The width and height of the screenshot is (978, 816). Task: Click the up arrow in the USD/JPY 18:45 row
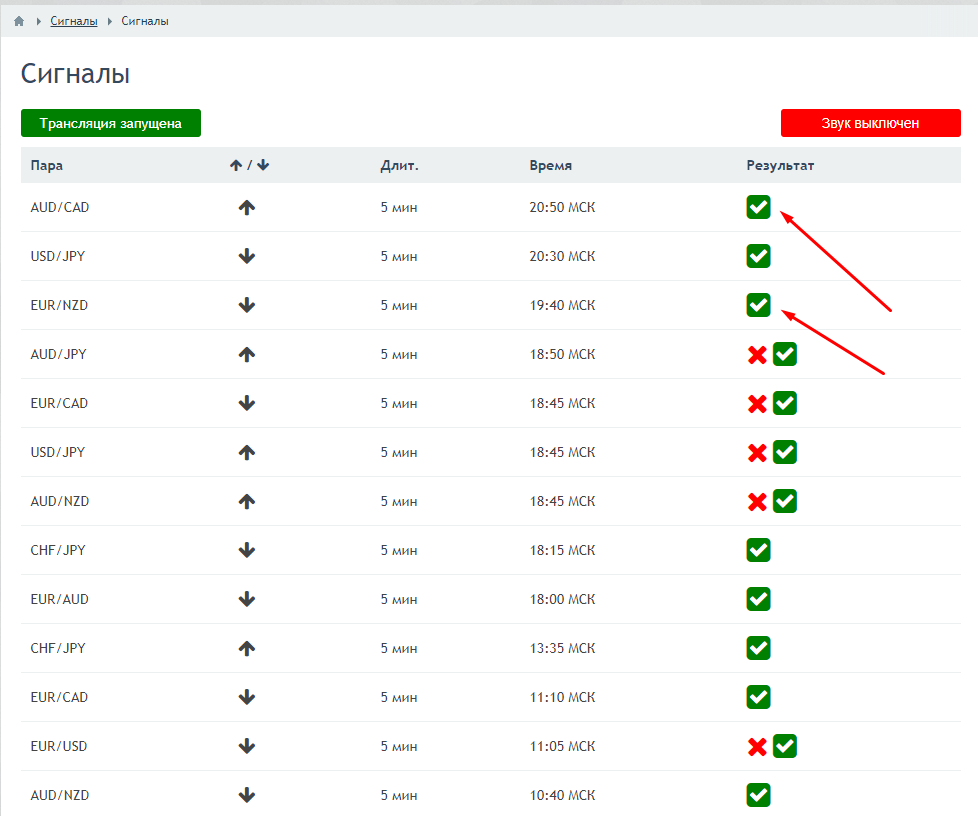[247, 452]
